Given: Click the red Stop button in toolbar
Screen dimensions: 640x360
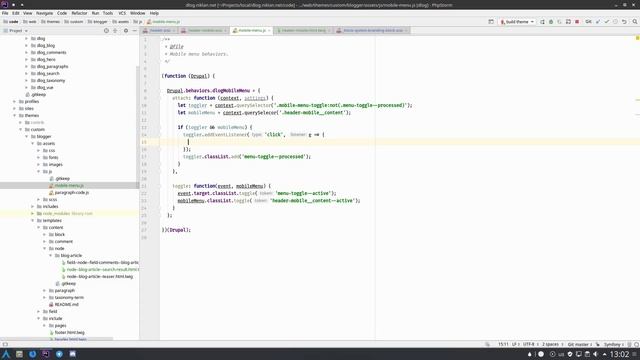Looking at the screenshot, I should (577, 22).
